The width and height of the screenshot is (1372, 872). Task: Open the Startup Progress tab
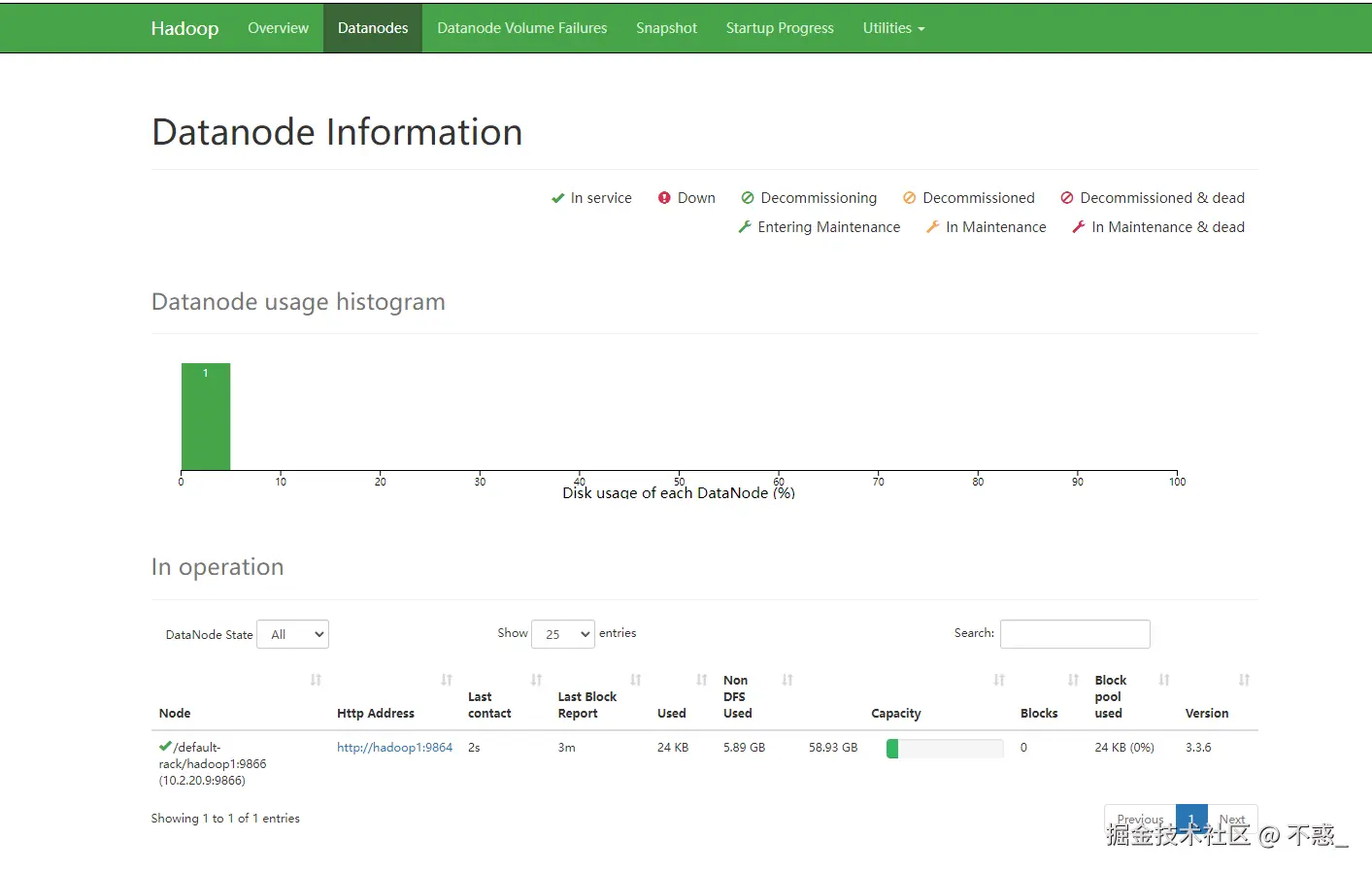pos(780,28)
